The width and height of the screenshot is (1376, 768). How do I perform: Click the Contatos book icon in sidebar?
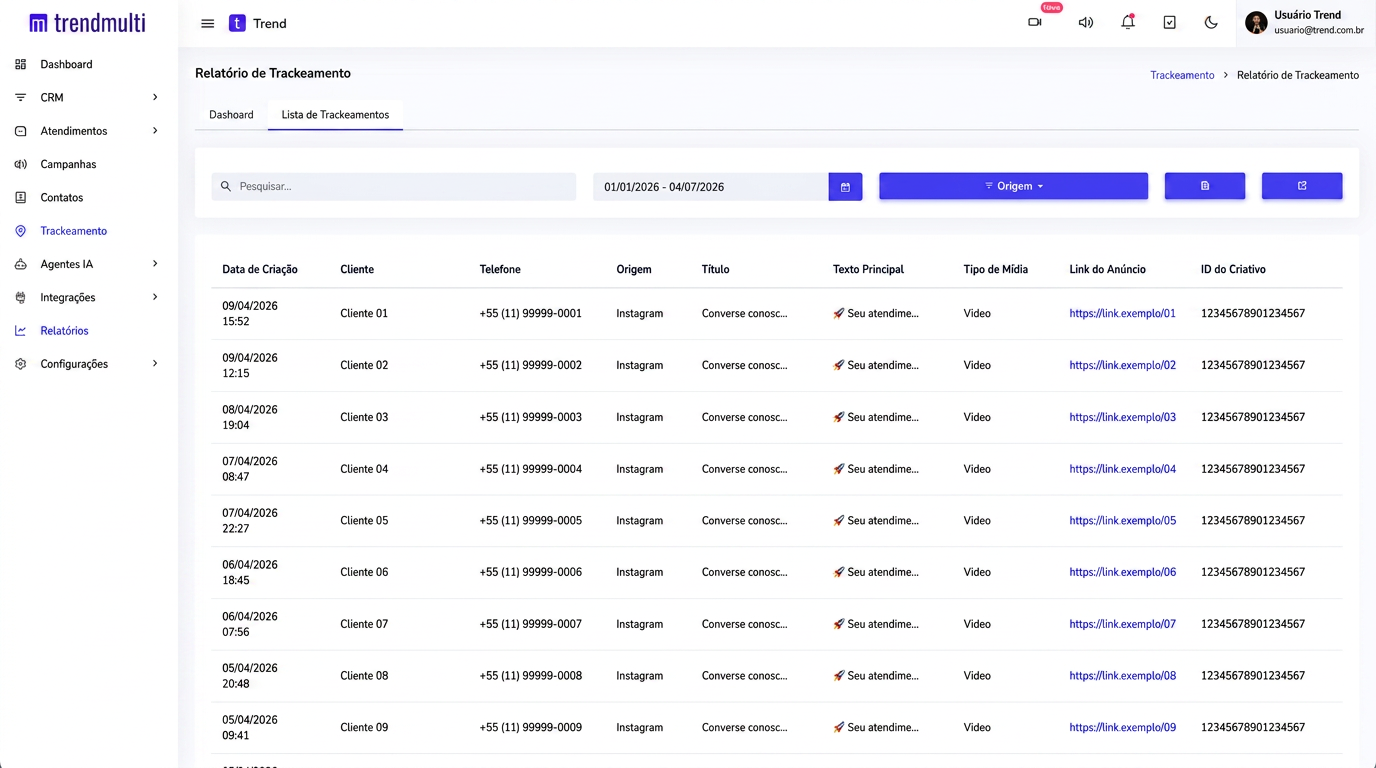pyautogui.click(x=21, y=197)
